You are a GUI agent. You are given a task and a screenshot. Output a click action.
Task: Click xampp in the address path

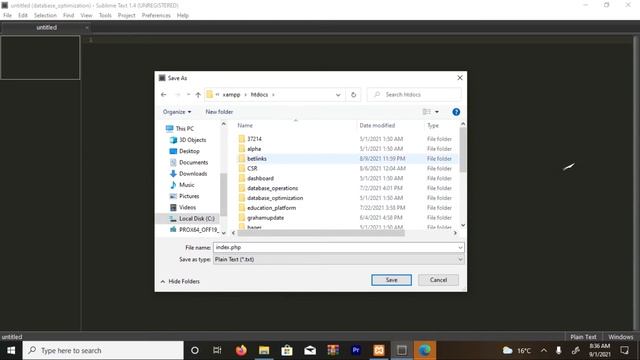pos(231,95)
